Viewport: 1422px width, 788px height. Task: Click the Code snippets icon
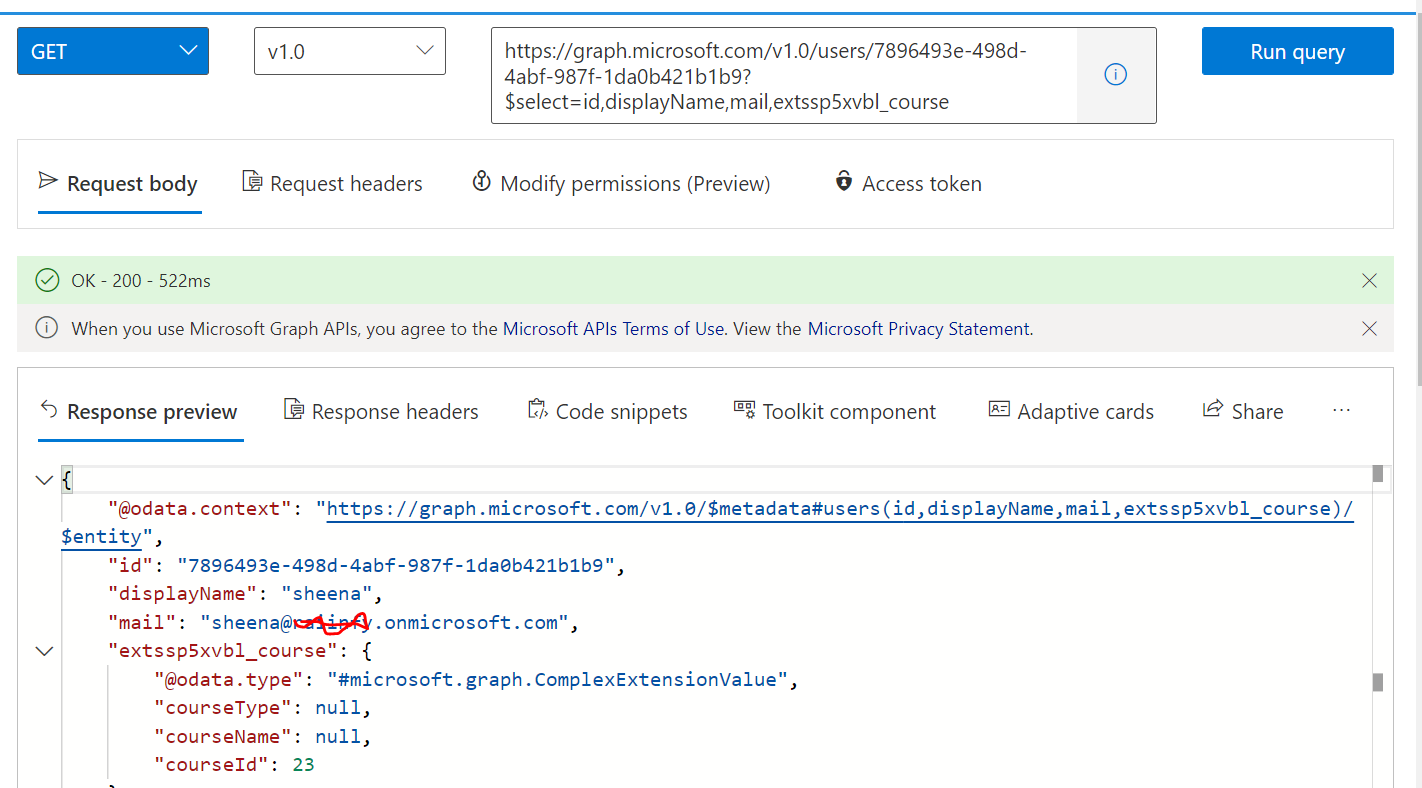(537, 408)
